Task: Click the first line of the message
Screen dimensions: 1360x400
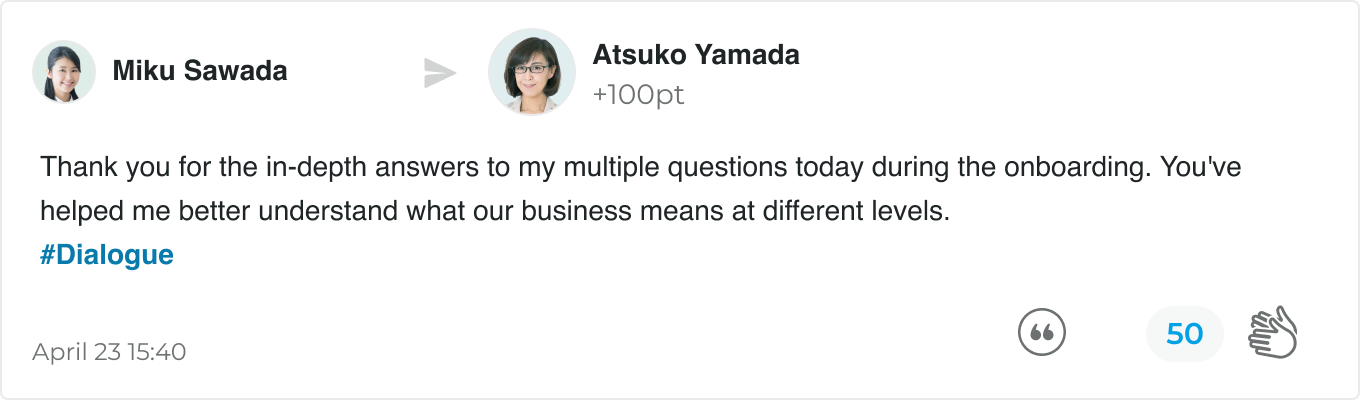Action: pyautogui.click(x=641, y=166)
